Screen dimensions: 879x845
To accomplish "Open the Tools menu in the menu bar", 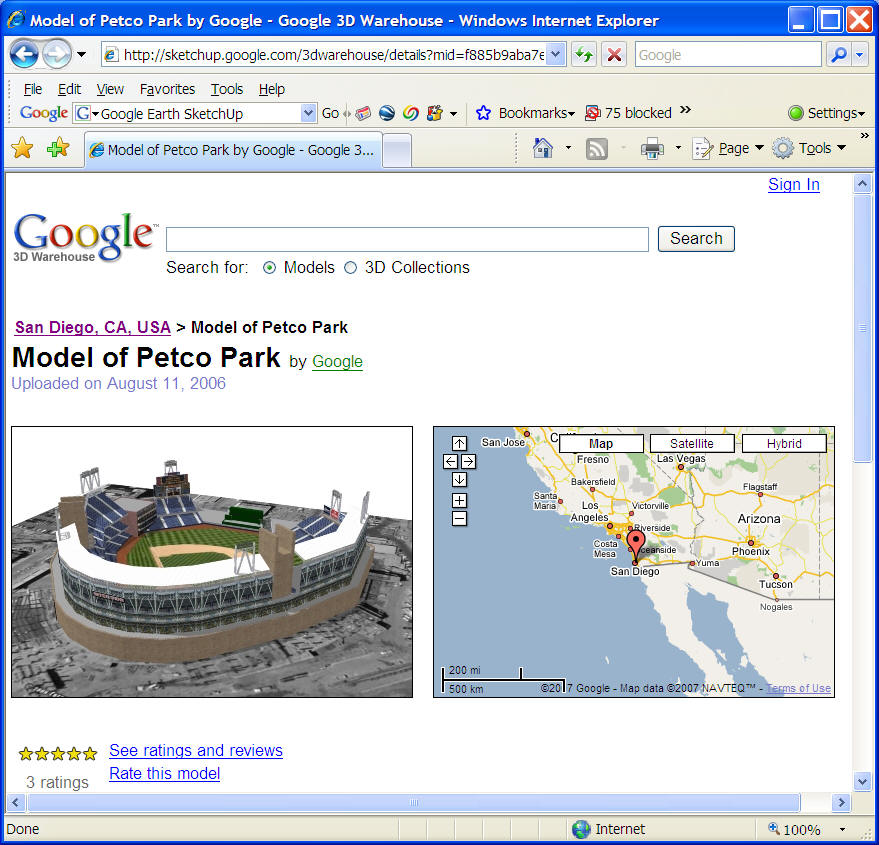I will (x=226, y=89).
